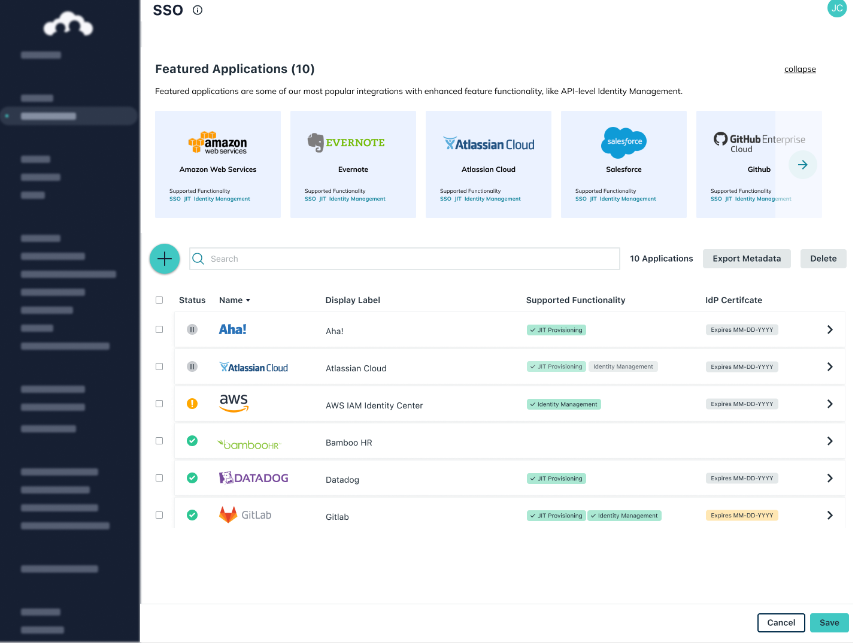Click the Atlassian Cloud logo in the table
Screen dimensions: 853x643
(x=254, y=367)
